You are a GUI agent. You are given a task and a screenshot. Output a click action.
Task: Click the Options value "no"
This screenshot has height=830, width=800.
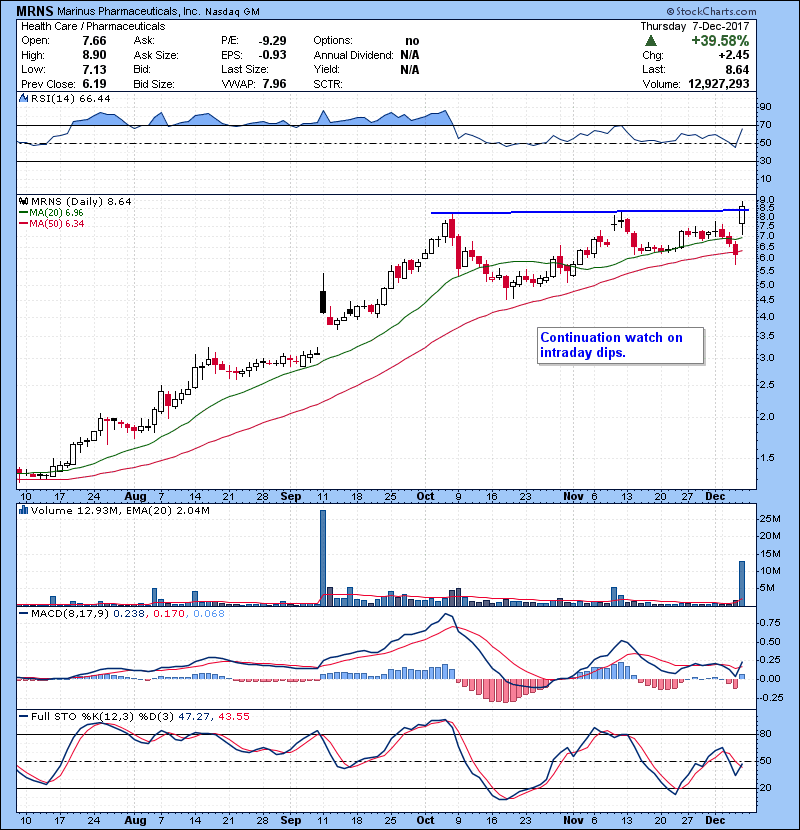[412, 41]
